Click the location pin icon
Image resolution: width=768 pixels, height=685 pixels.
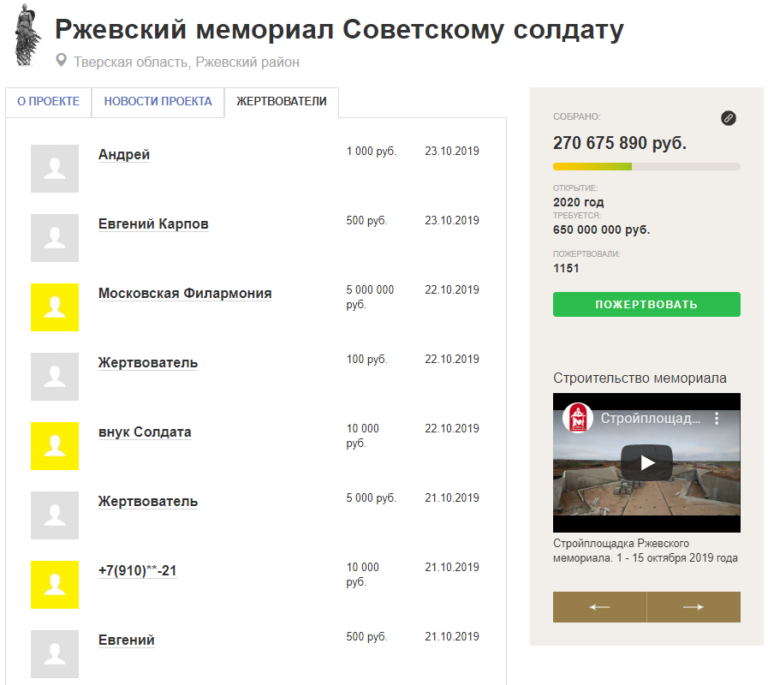(x=61, y=61)
